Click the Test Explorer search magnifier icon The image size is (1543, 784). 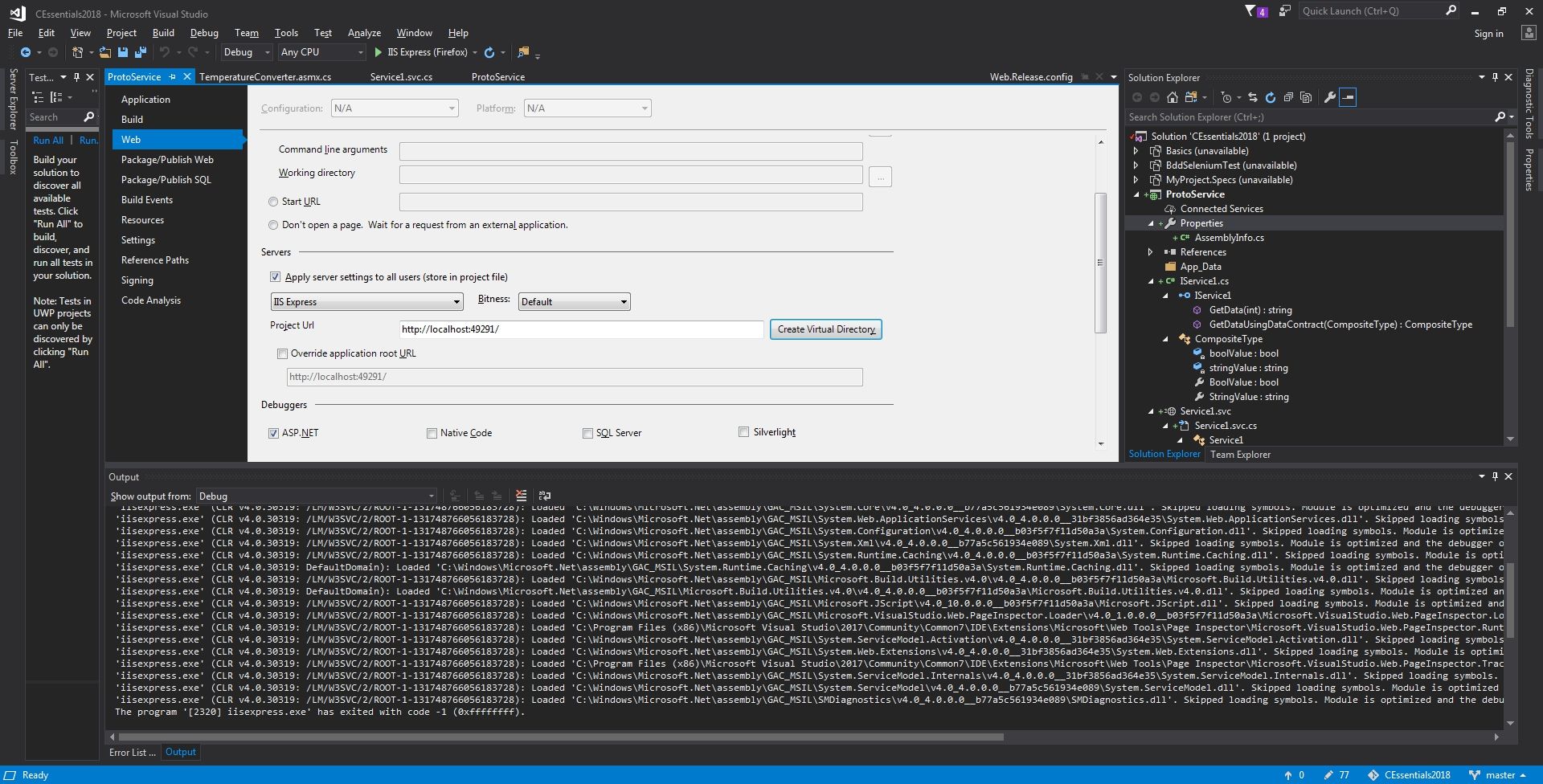point(88,117)
